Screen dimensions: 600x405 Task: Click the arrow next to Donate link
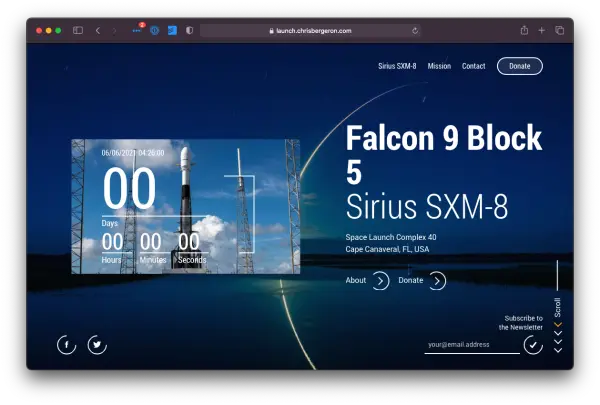coord(437,281)
